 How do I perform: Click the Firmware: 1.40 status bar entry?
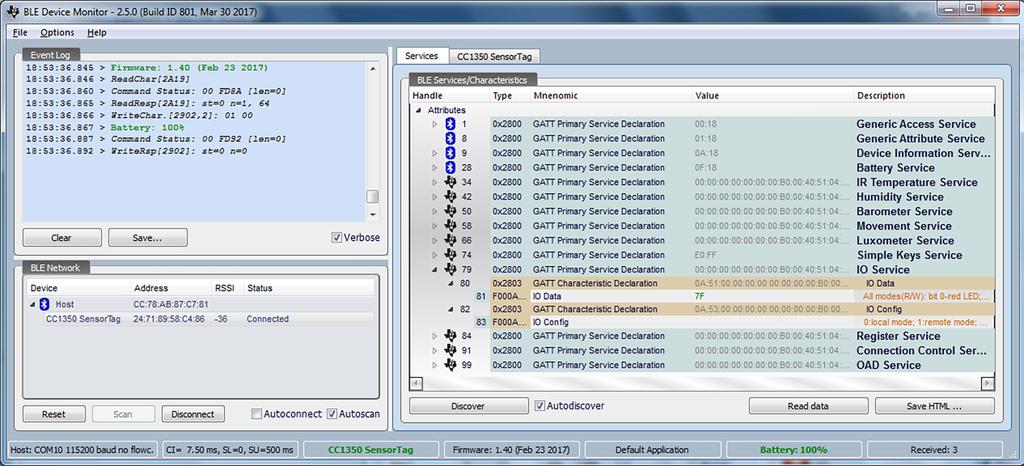click(x=511, y=450)
